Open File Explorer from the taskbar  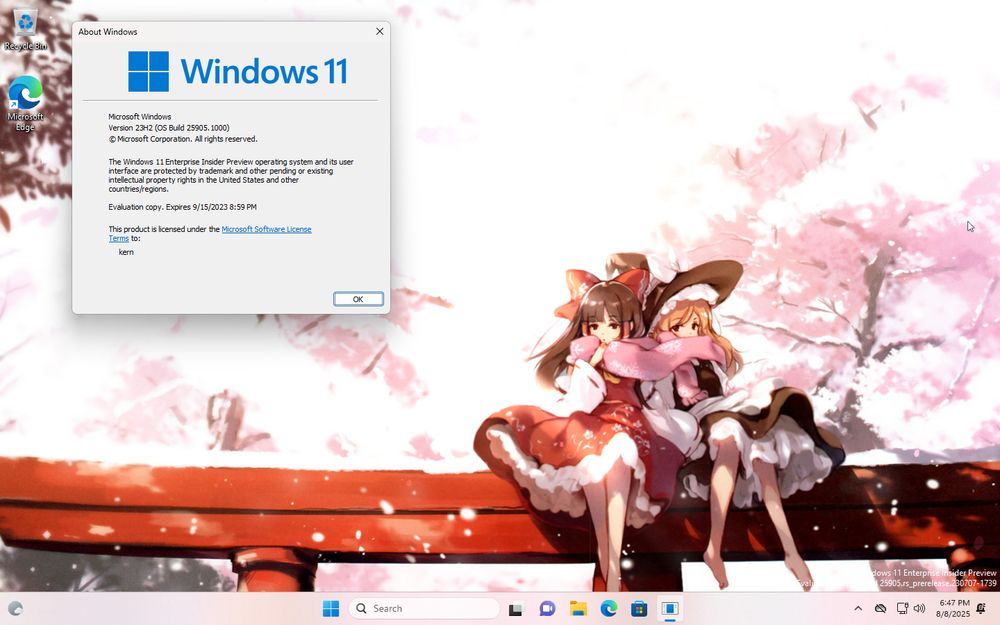click(578, 608)
